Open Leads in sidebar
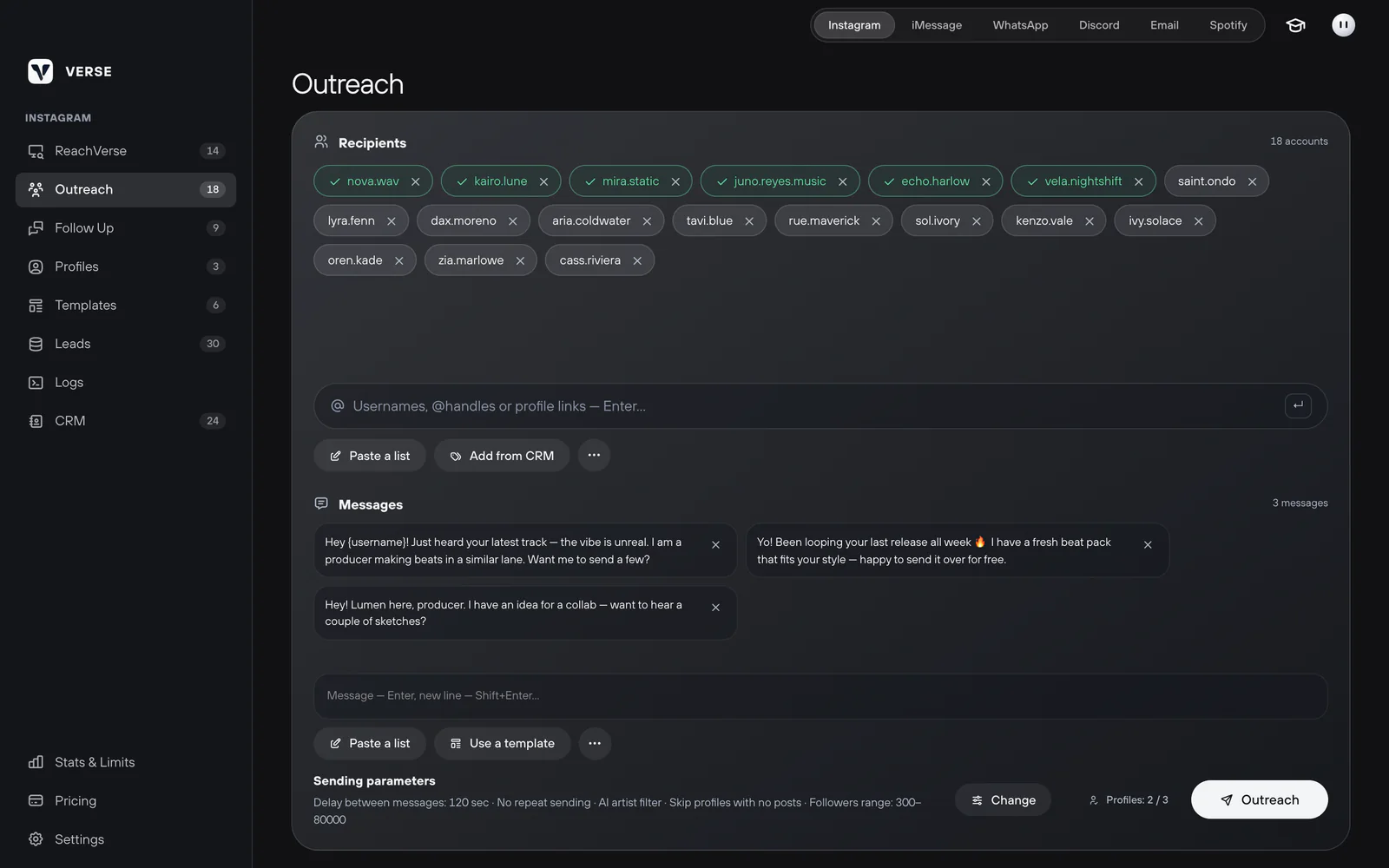 pos(126,344)
